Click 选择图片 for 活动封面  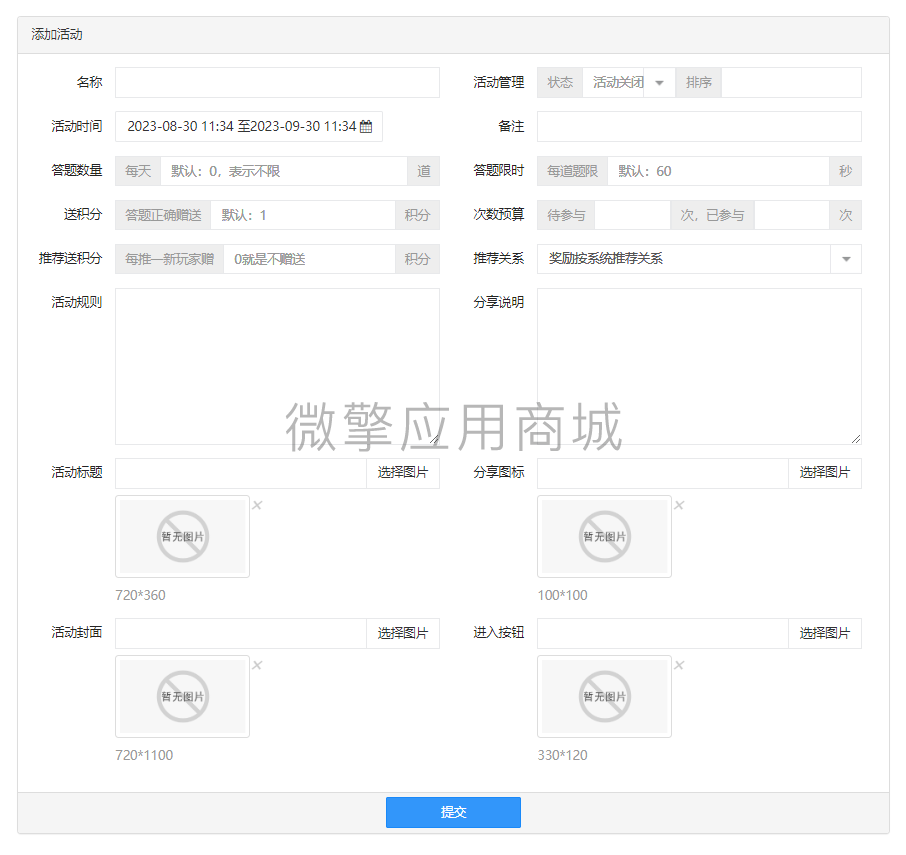tap(403, 633)
